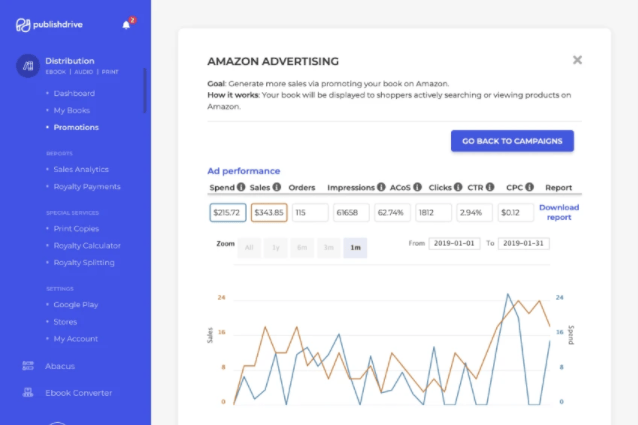
Task: Click the To date field 2019-01-31
Action: (524, 244)
